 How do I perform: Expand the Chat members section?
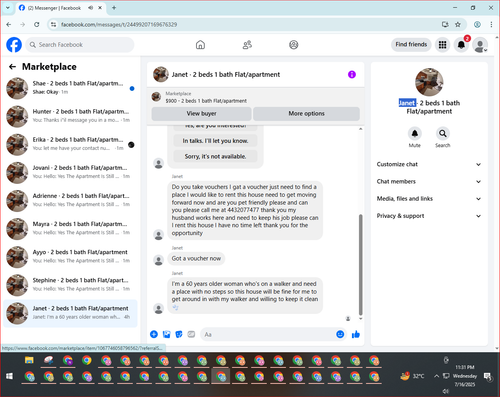tap(429, 182)
